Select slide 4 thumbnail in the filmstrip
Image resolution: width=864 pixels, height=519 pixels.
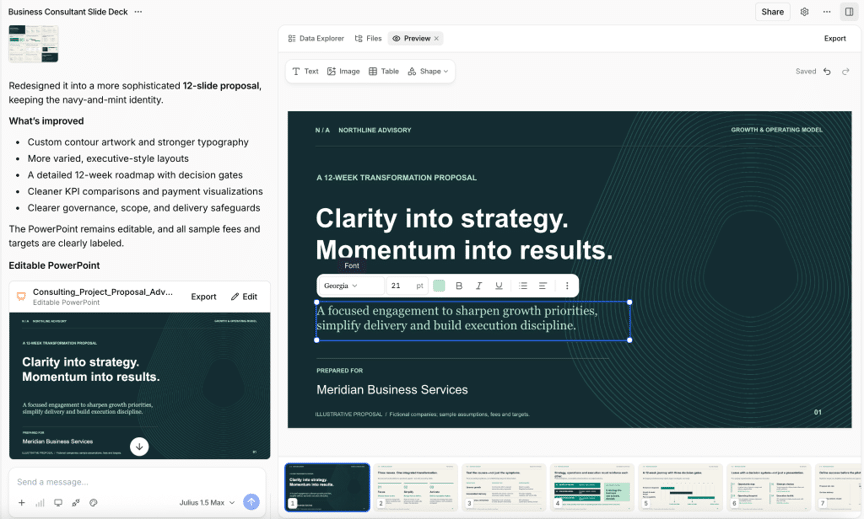(x=592, y=488)
